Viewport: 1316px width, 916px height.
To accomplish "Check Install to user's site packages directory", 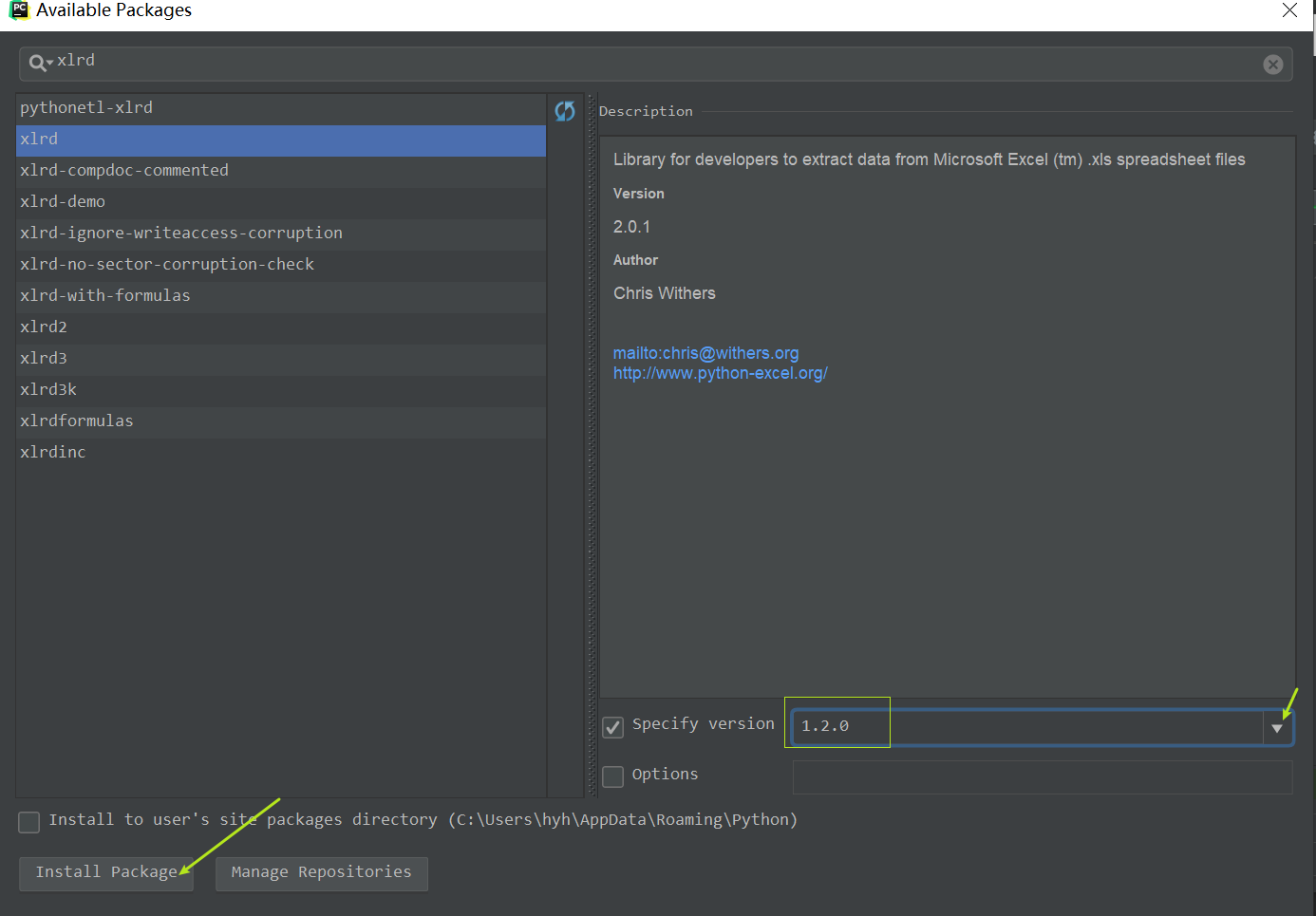I will pos(29,822).
